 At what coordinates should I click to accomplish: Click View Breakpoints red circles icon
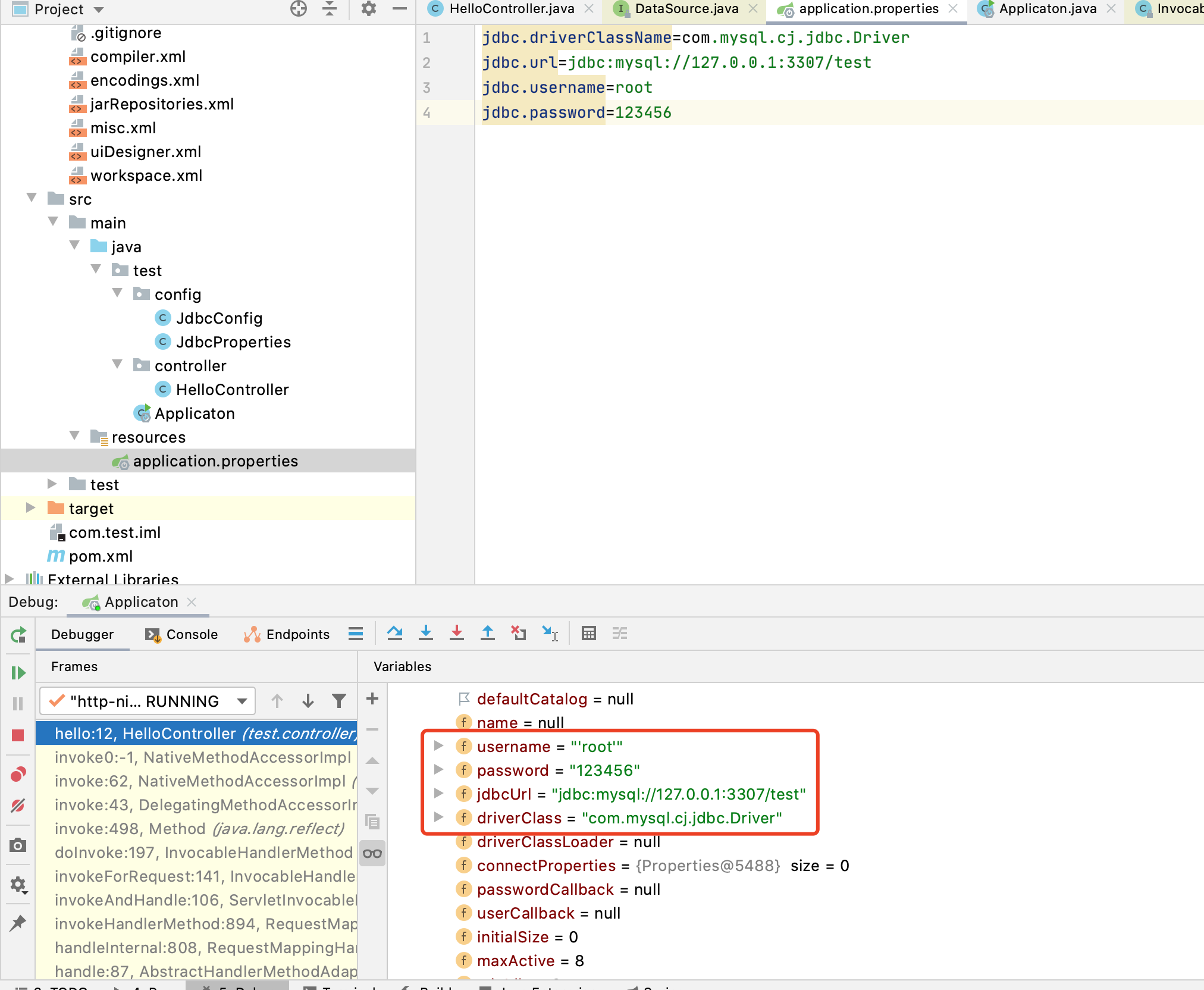click(x=18, y=775)
